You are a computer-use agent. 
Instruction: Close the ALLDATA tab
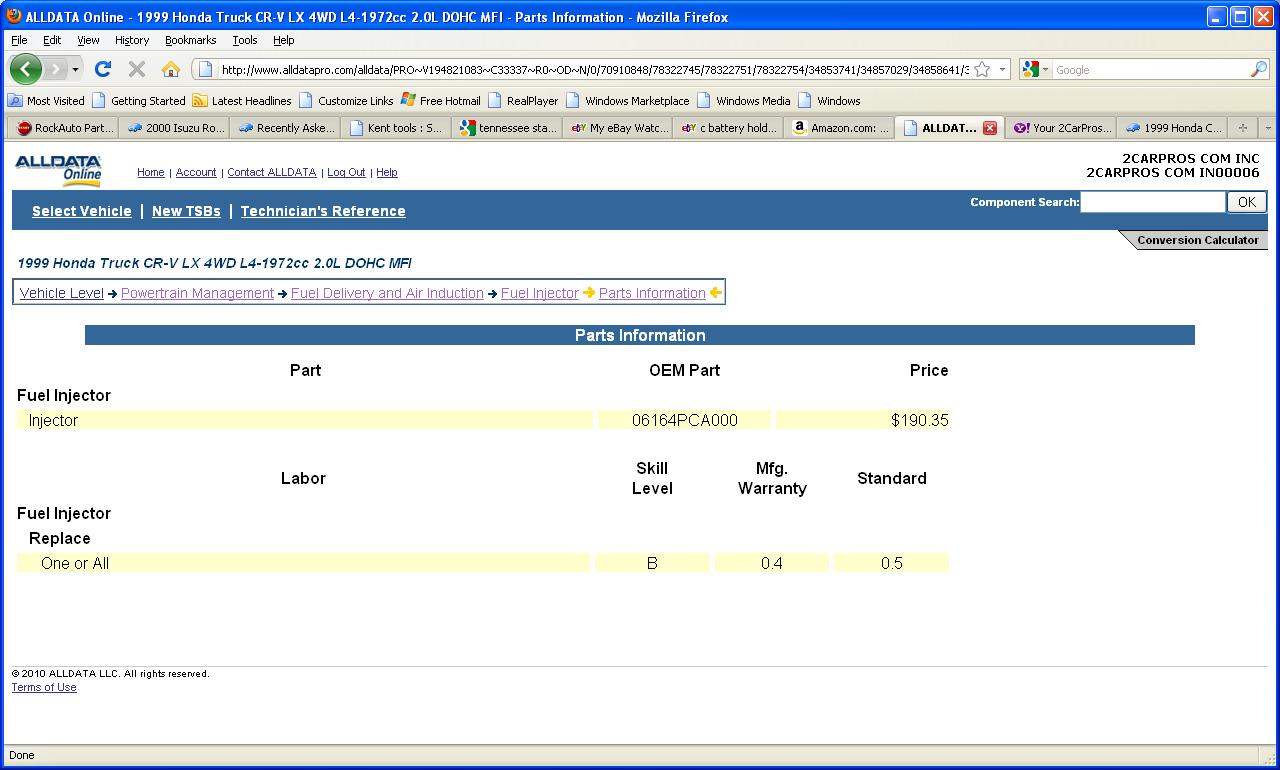(x=989, y=128)
